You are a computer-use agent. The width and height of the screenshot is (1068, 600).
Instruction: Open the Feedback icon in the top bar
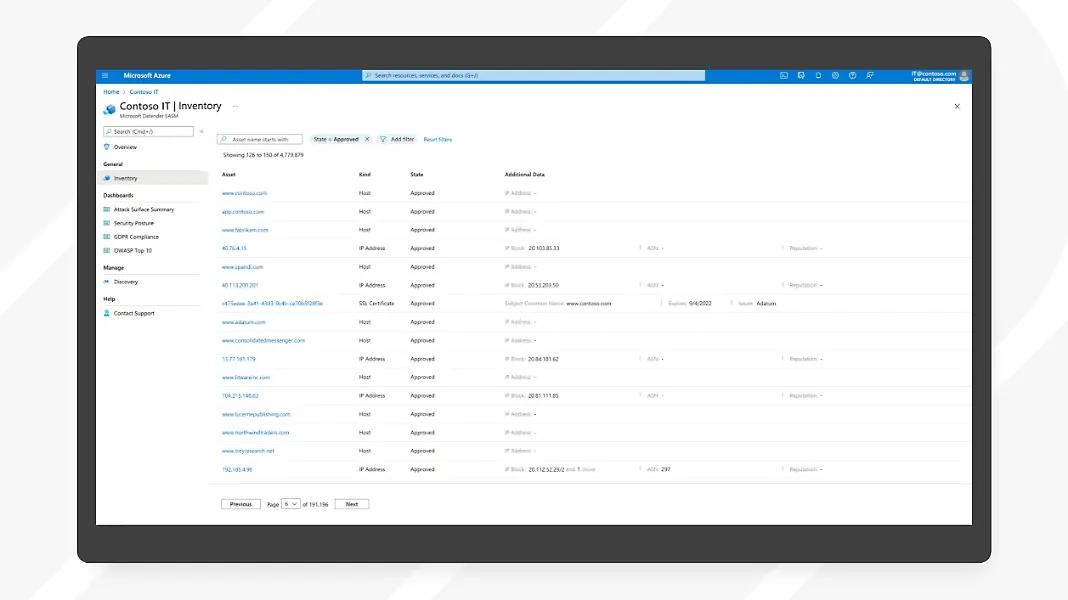(870, 76)
